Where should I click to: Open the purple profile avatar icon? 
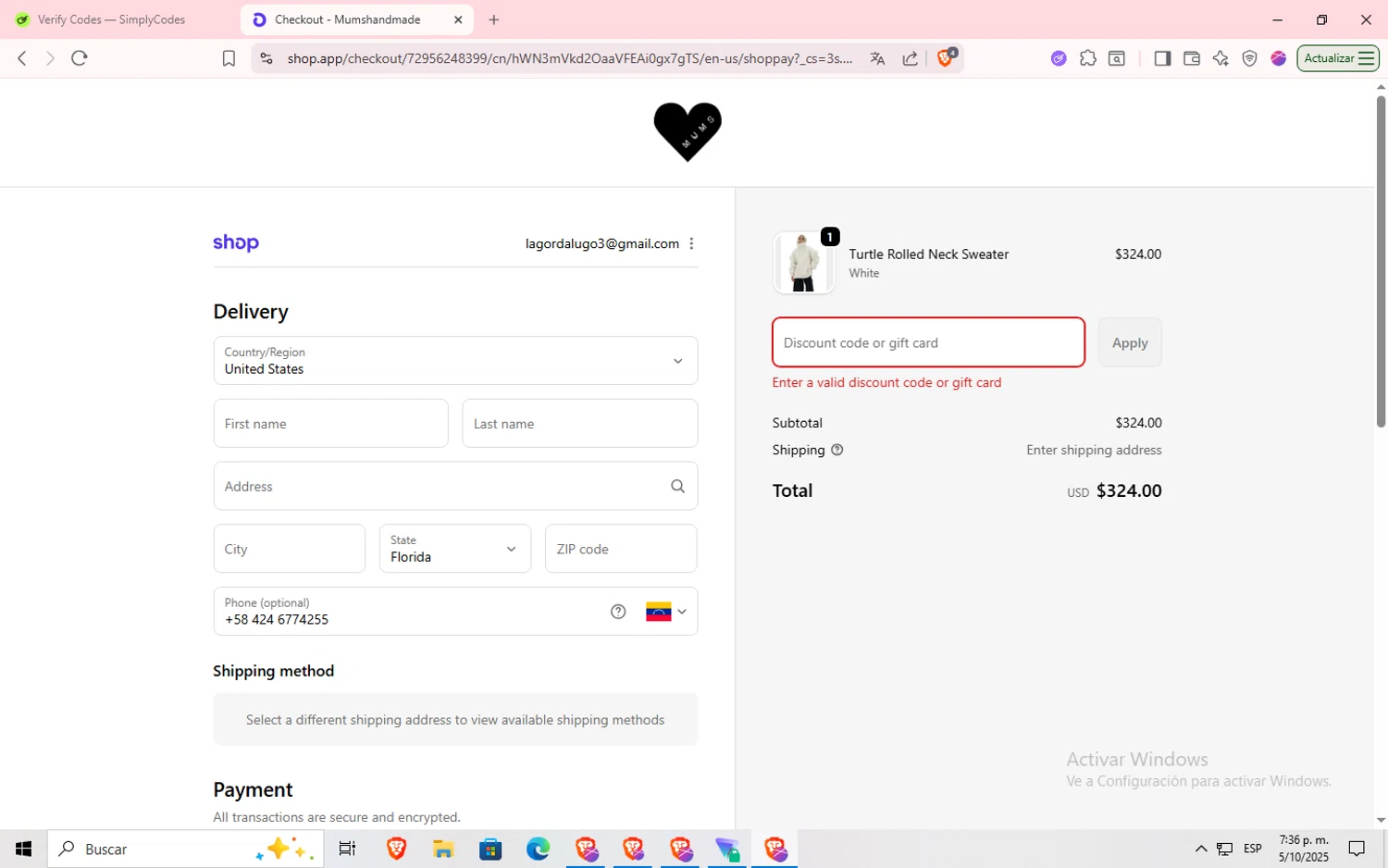[1279, 58]
